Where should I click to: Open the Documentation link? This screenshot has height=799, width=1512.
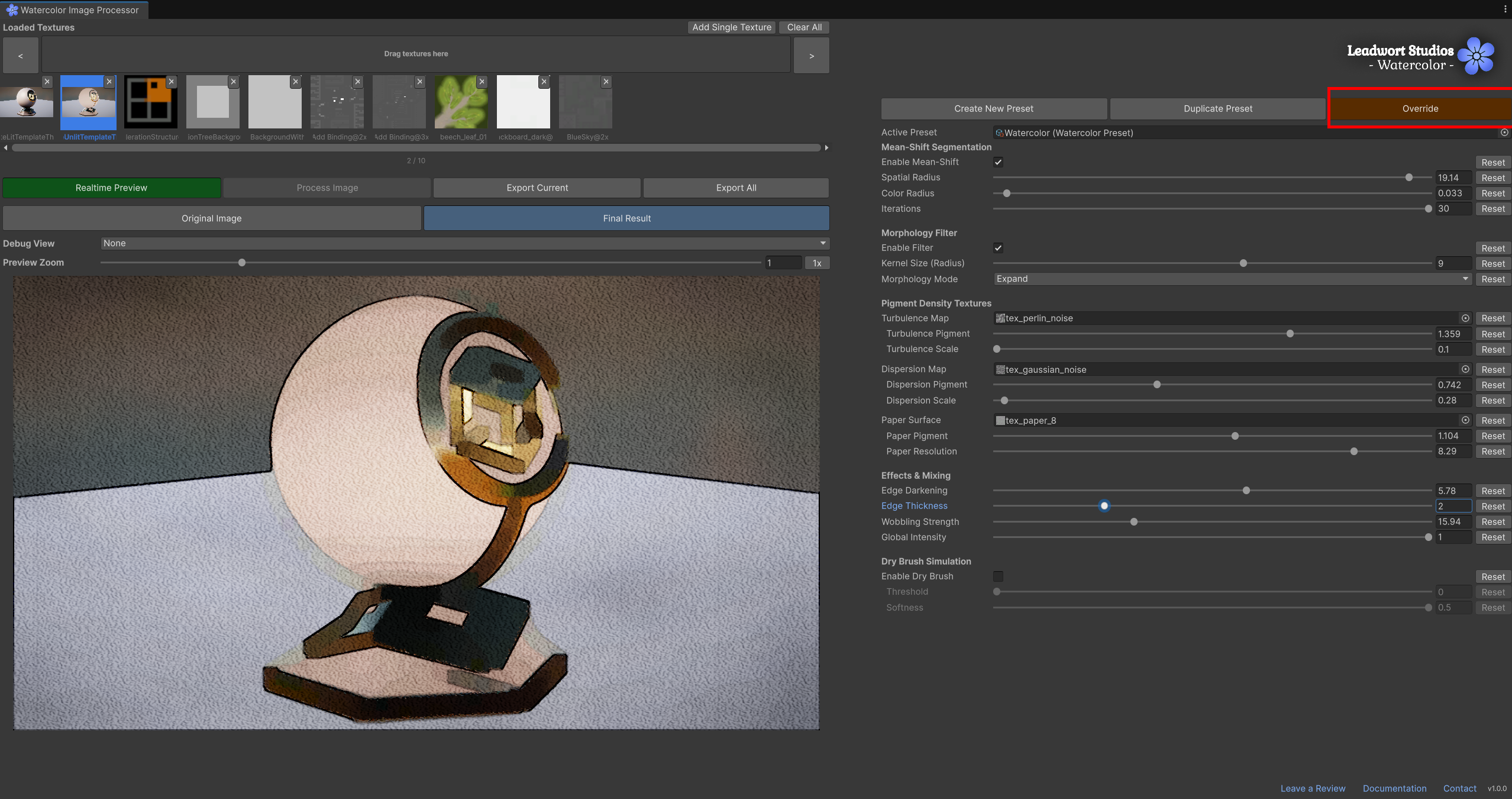point(1394,788)
